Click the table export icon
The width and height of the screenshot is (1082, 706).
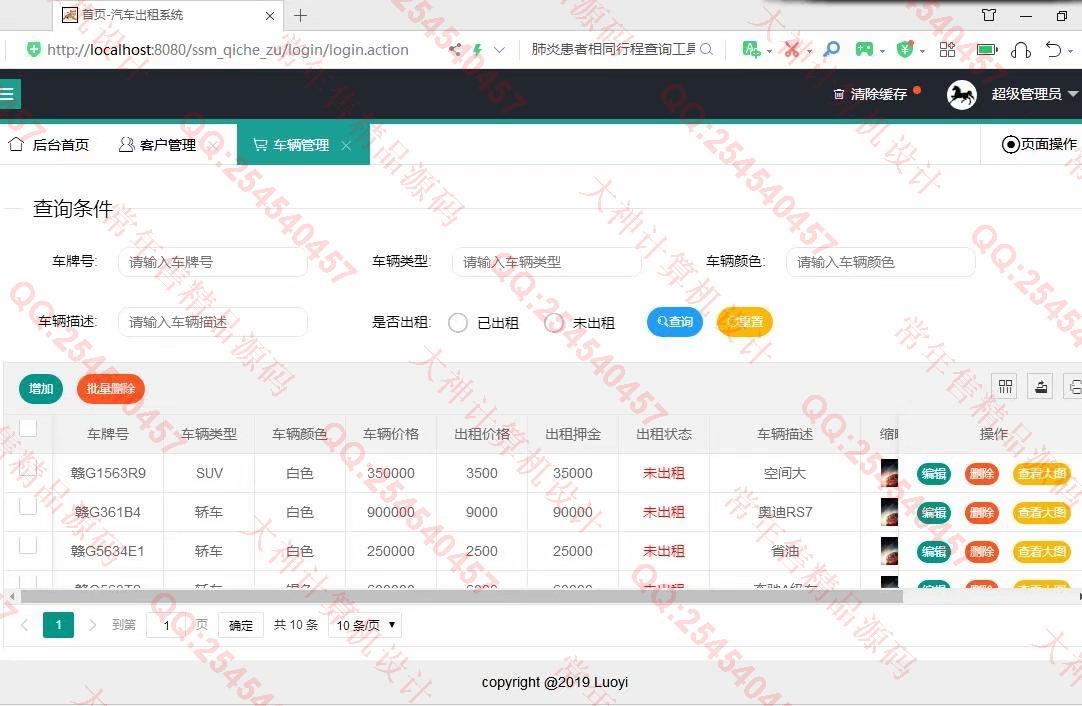(1040, 386)
